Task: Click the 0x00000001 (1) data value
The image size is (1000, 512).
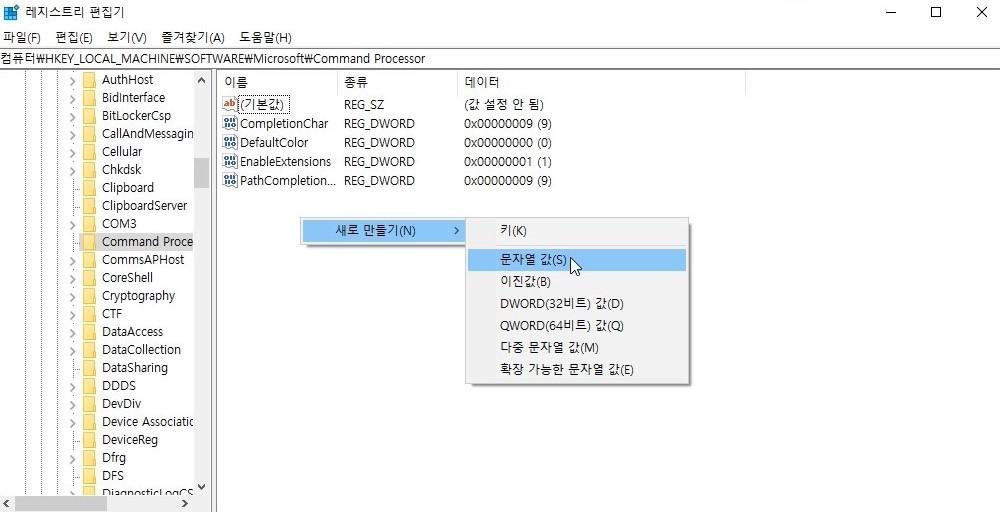Action: pos(508,161)
